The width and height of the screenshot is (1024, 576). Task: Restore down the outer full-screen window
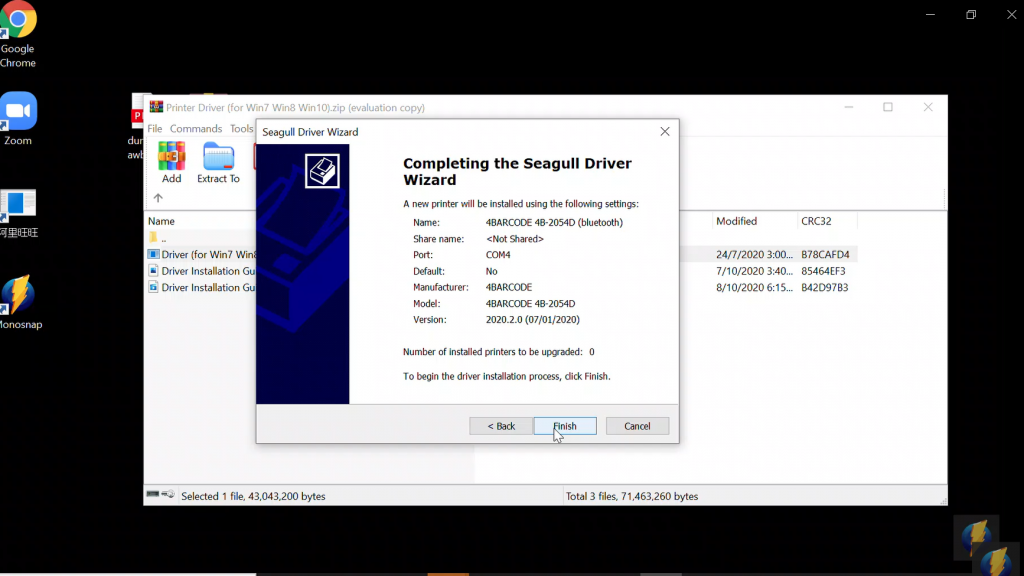[x=971, y=14]
